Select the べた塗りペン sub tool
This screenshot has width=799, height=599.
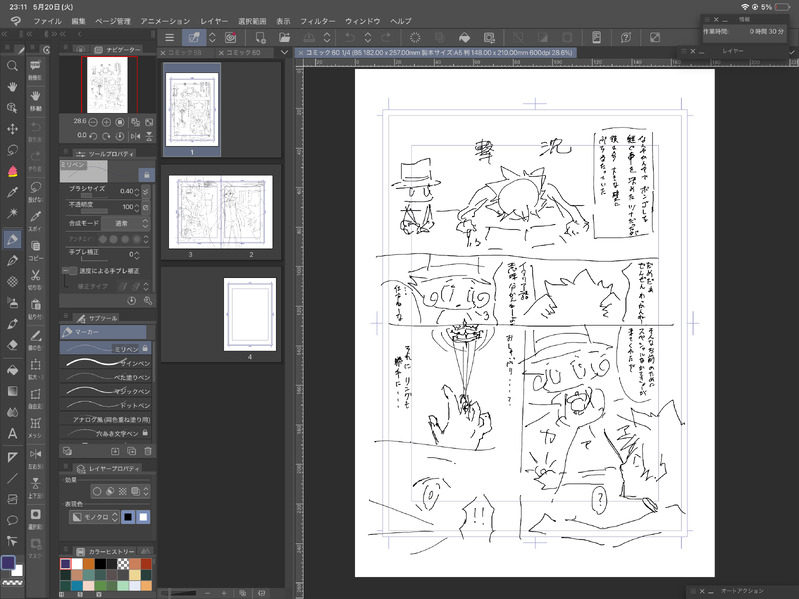106,377
